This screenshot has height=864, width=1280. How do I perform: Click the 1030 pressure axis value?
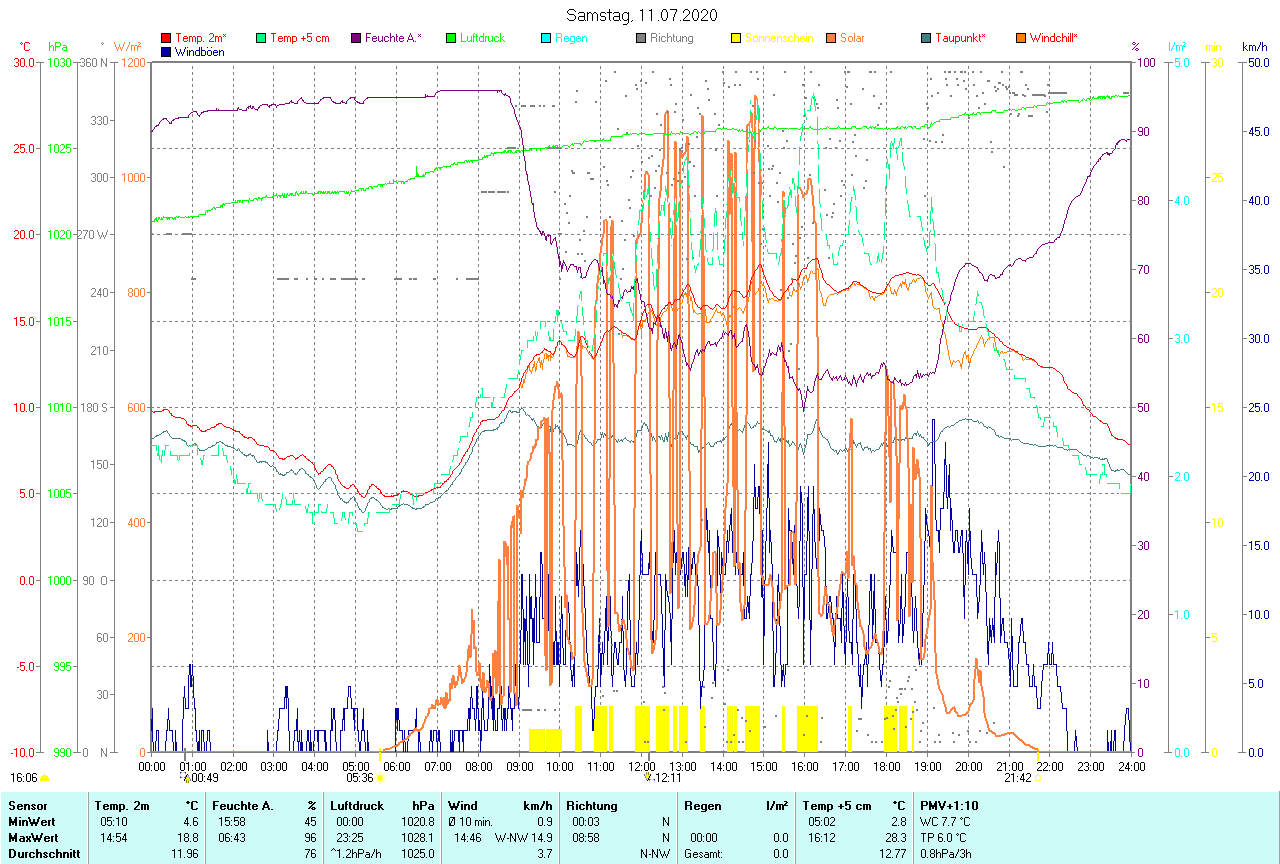[59, 62]
